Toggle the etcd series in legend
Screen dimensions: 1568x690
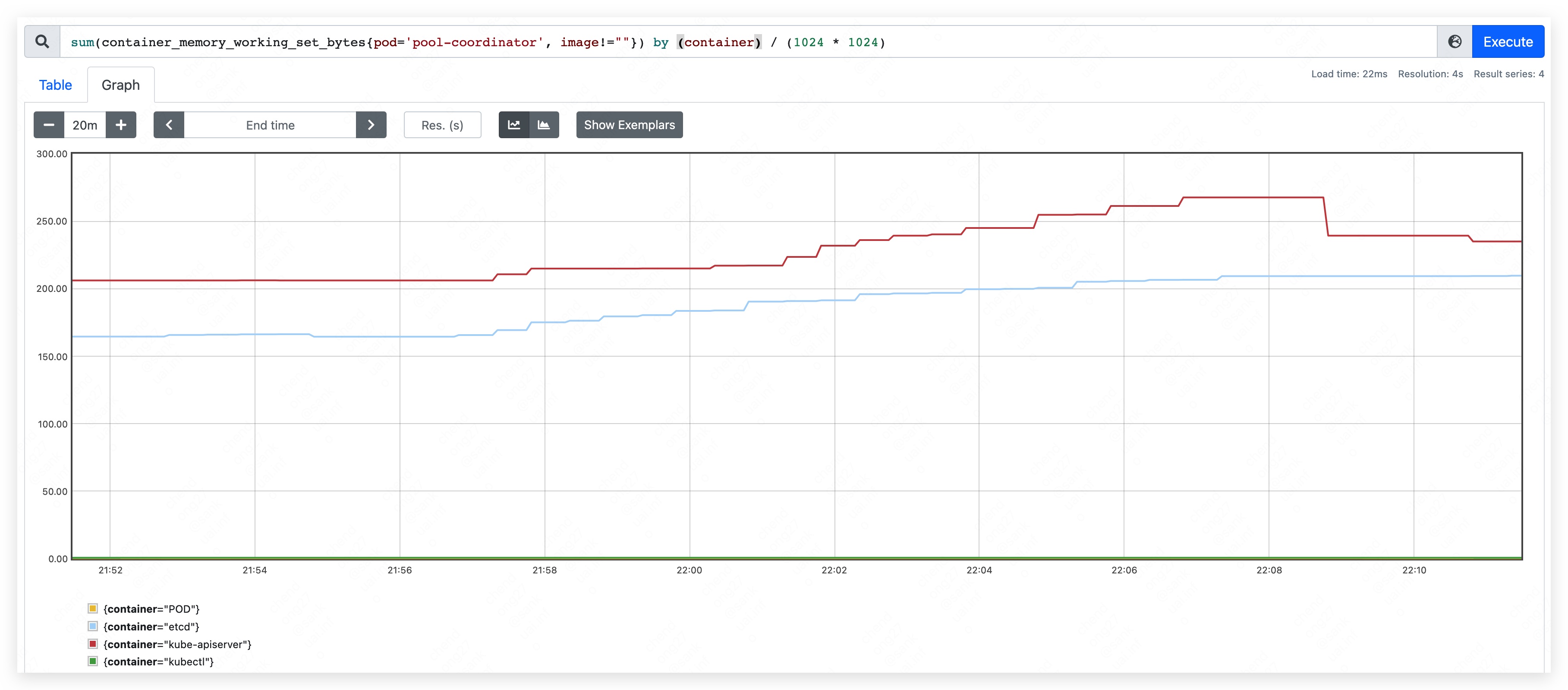(144, 627)
